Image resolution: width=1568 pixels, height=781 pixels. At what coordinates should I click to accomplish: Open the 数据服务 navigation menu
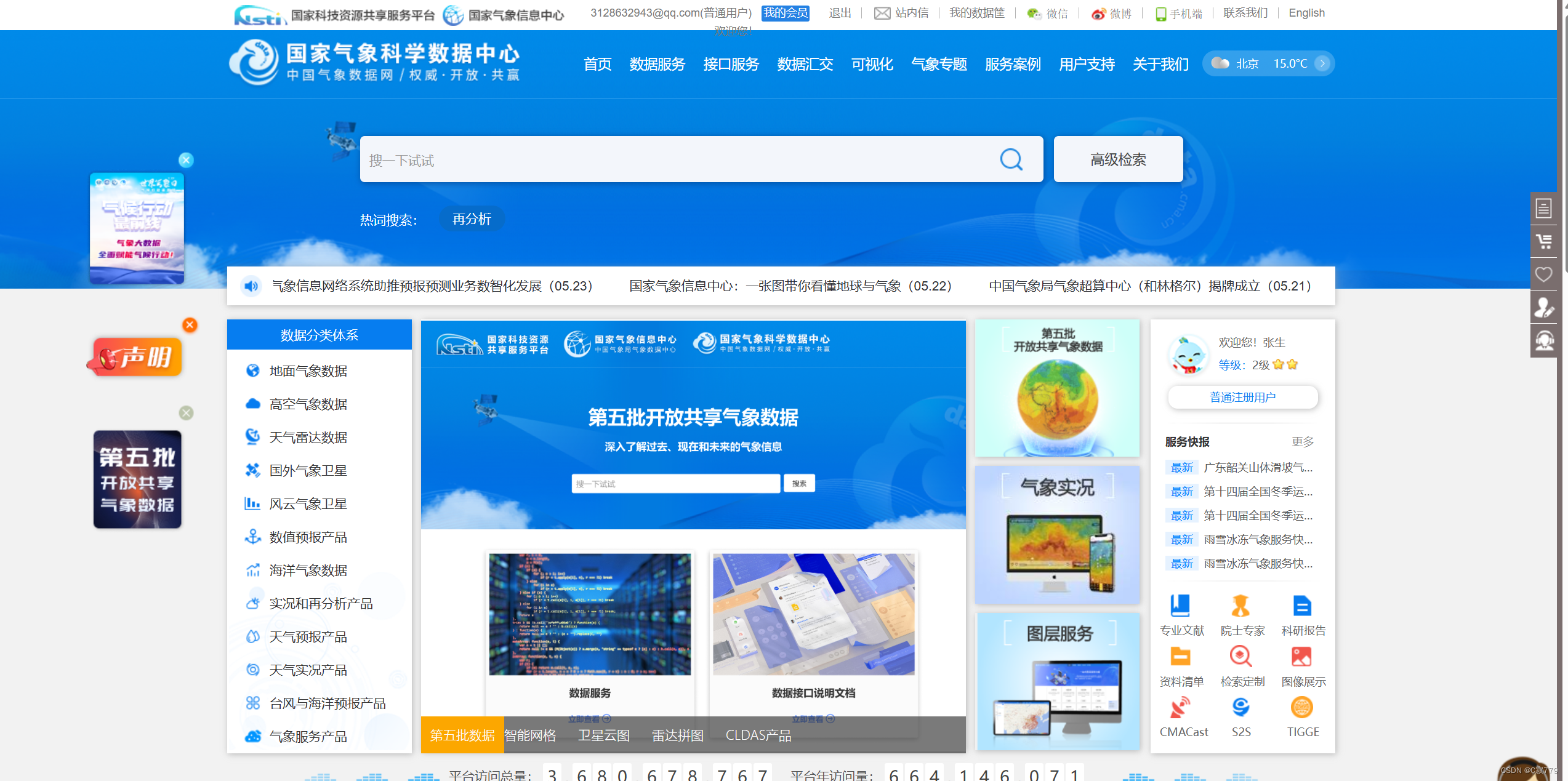coord(657,64)
